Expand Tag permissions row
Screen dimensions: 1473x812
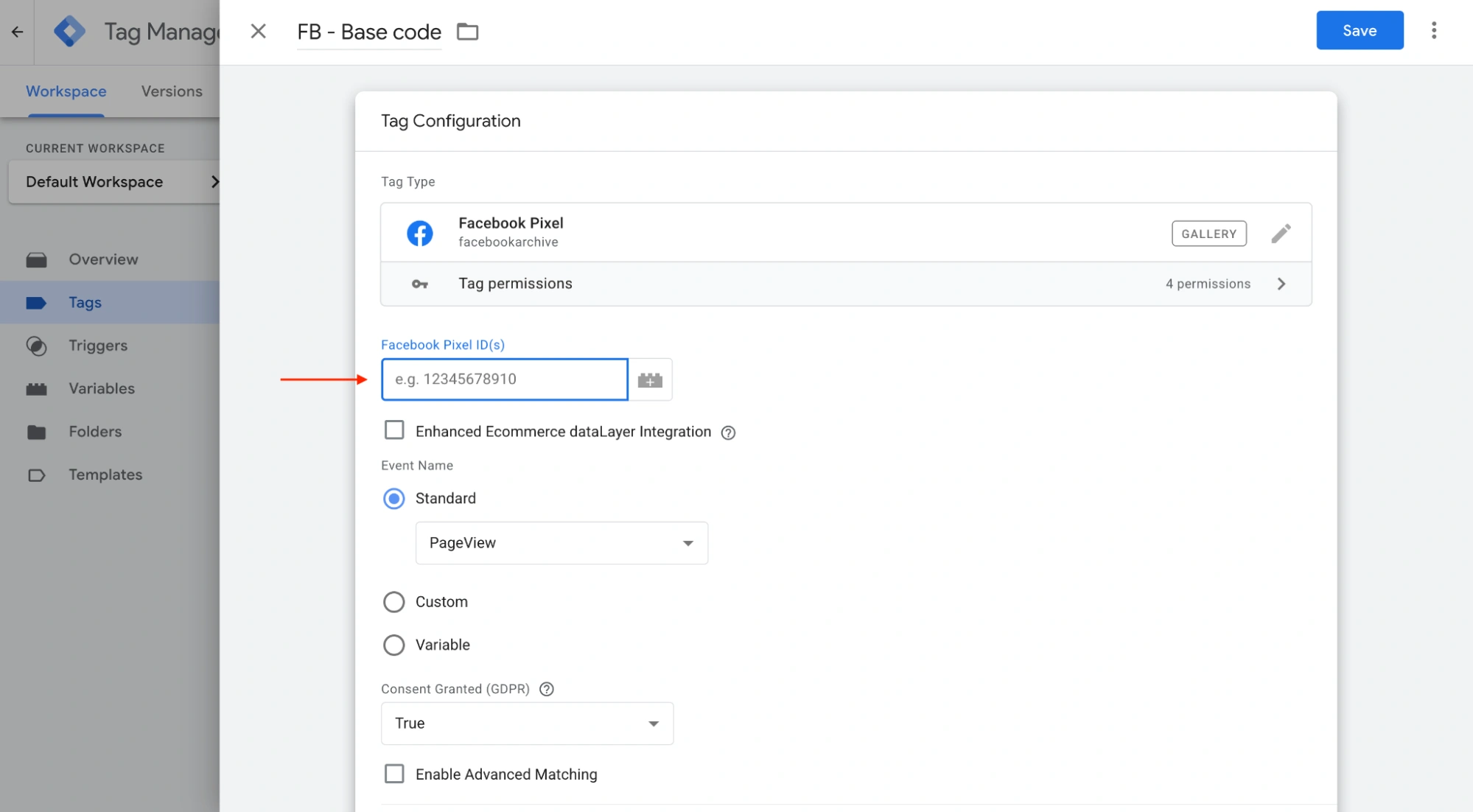(845, 284)
